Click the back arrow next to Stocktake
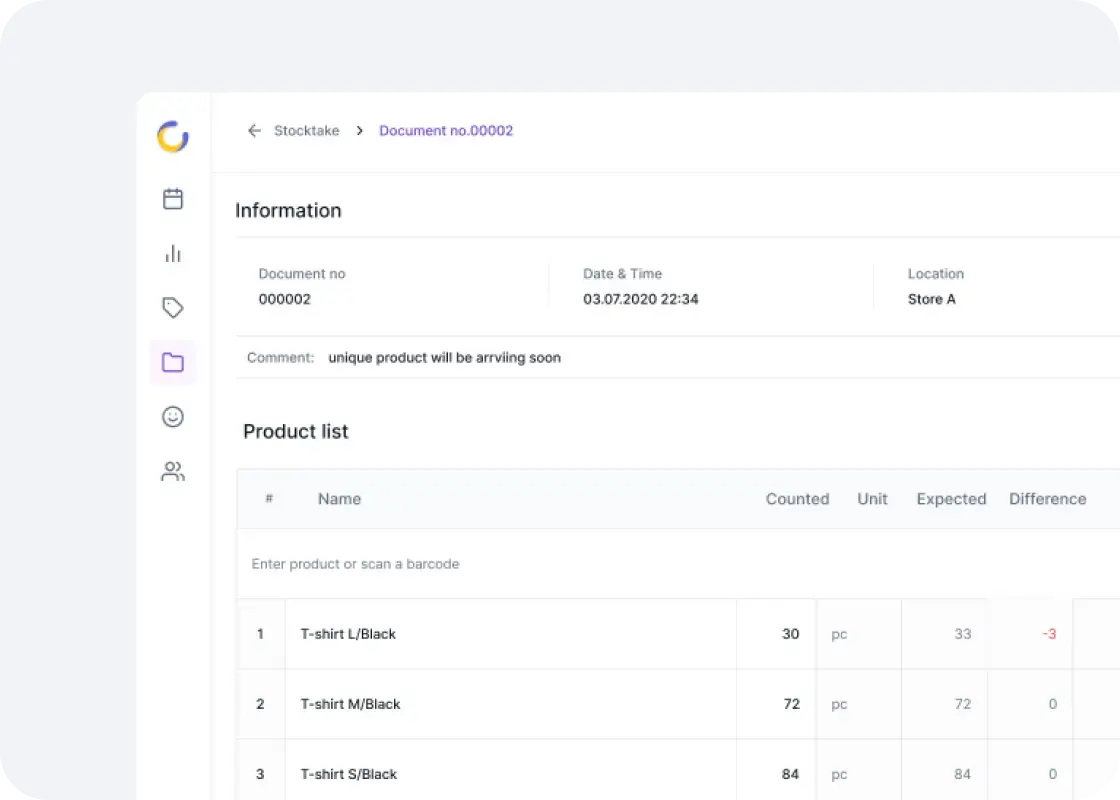Viewport: 1120px width, 800px height. point(254,131)
